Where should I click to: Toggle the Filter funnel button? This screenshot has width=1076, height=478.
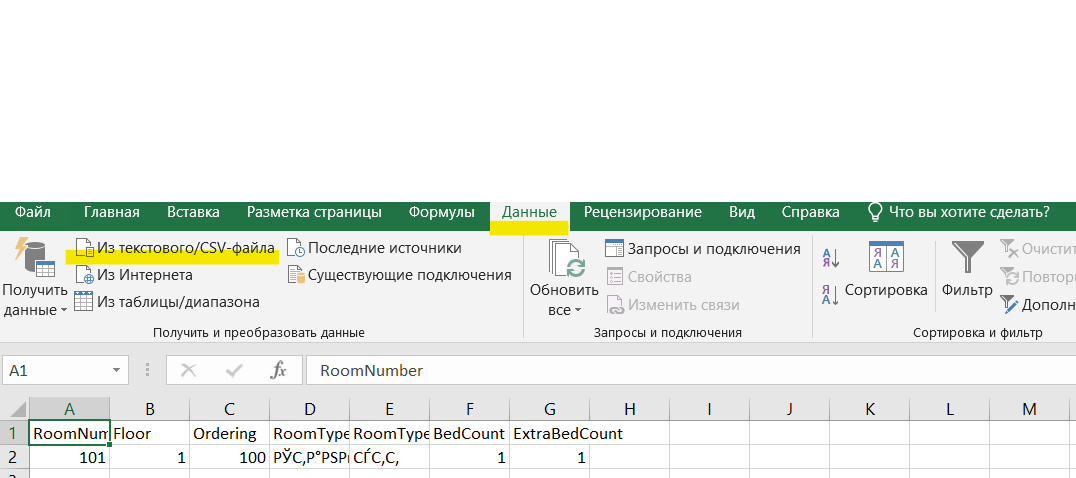click(x=966, y=270)
